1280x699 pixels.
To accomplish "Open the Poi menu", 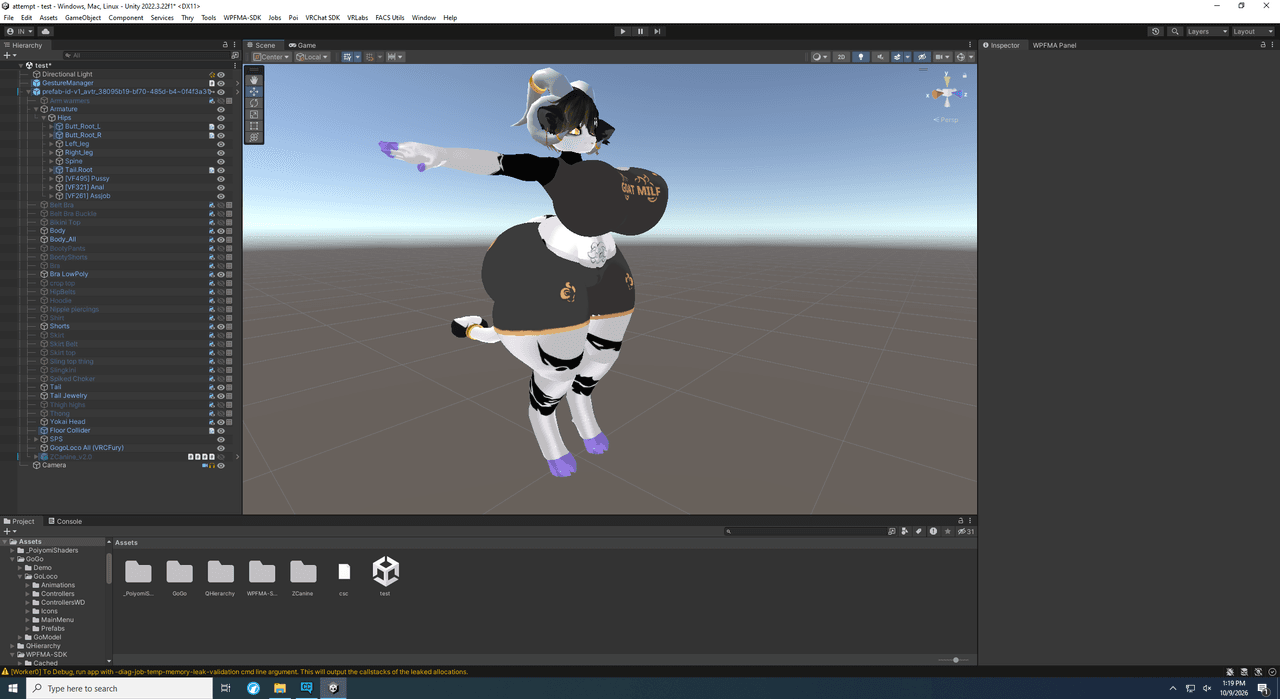I will pos(293,18).
